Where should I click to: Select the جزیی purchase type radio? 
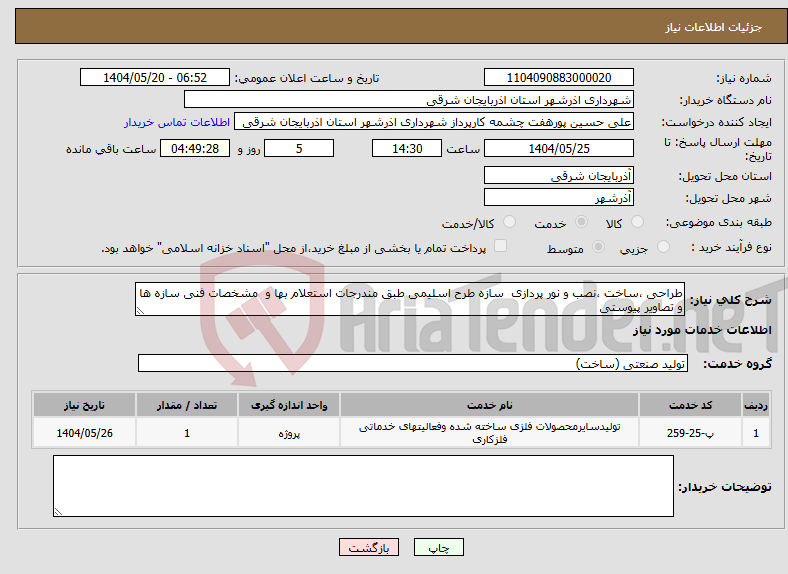click(663, 246)
